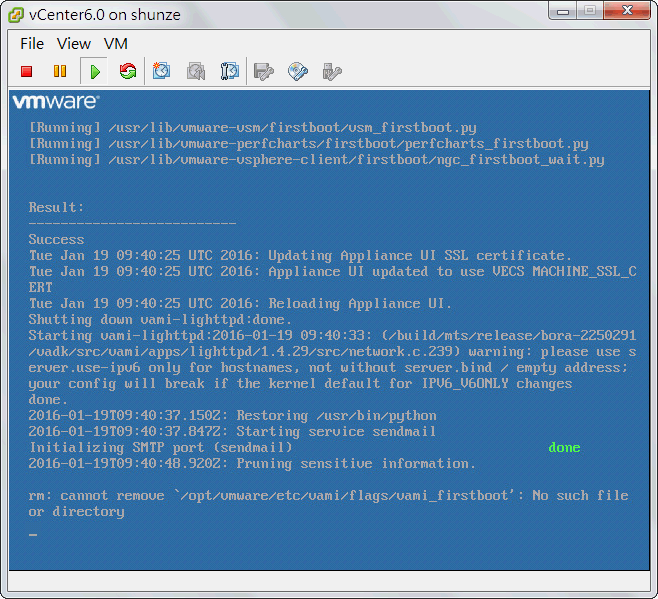Viewport: 658px width, 599px height.
Task: Connect CD/DVD device toolbar icon
Action: [298, 72]
